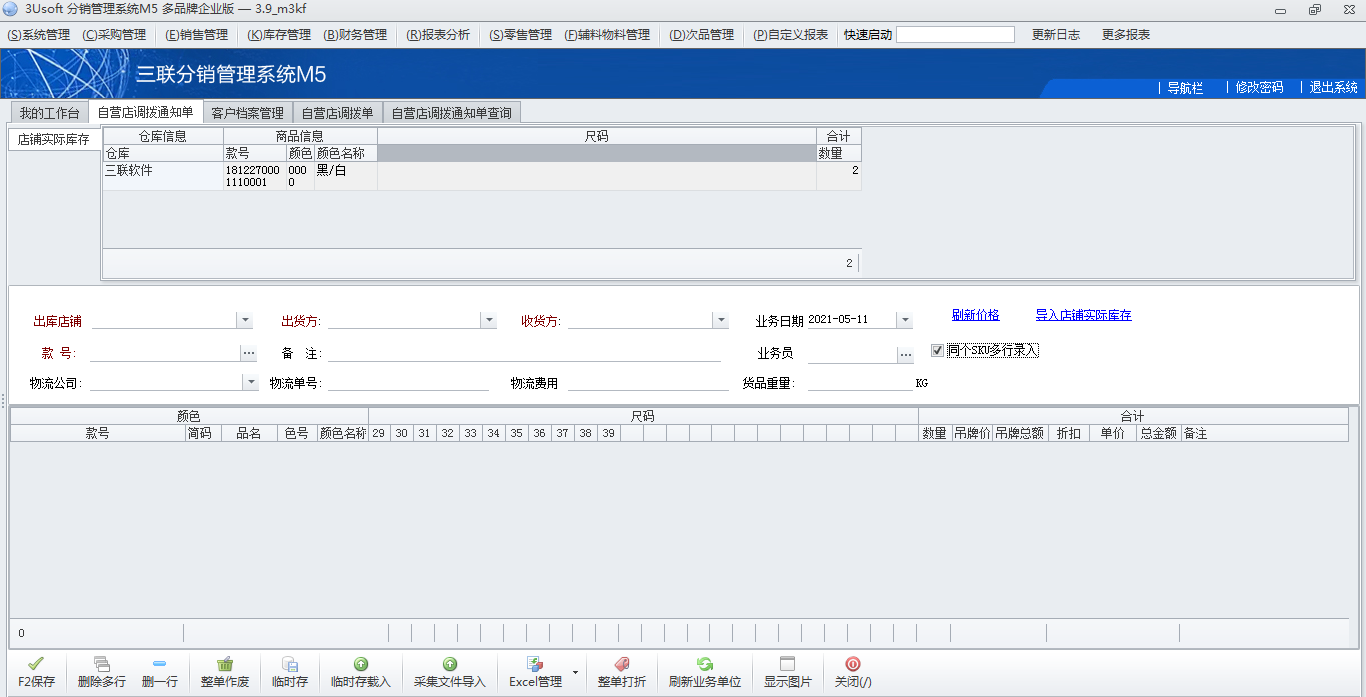Viewport: 1366px width, 697px height.
Task: Toggle the 同个SKU多行录入 checkbox
Action: click(x=937, y=350)
